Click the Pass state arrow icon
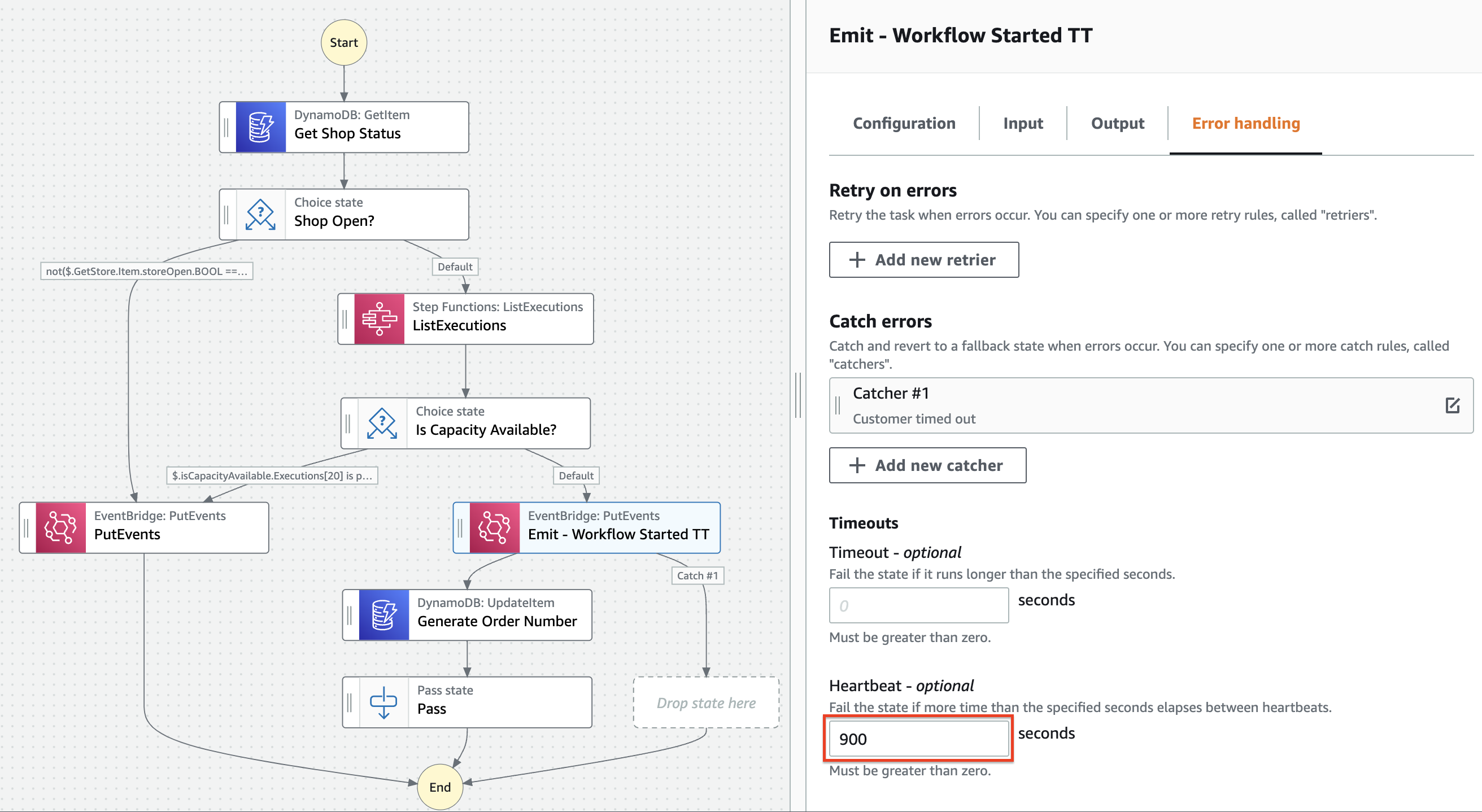This screenshot has height=812, width=1482. pos(383,703)
